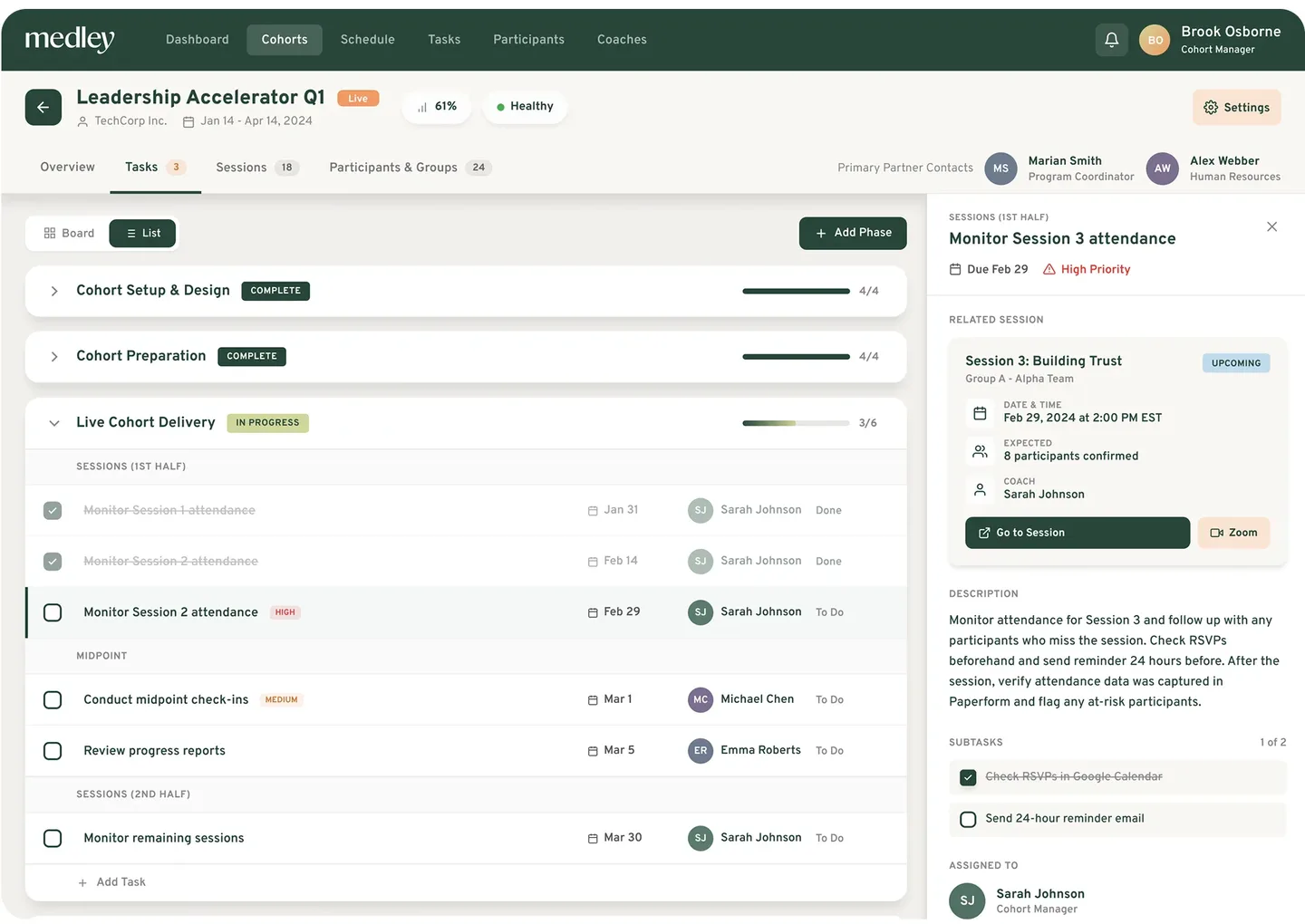This screenshot has height=924, width=1305.
Task: Open Session 3: Building Trust title
Action: [1043, 361]
